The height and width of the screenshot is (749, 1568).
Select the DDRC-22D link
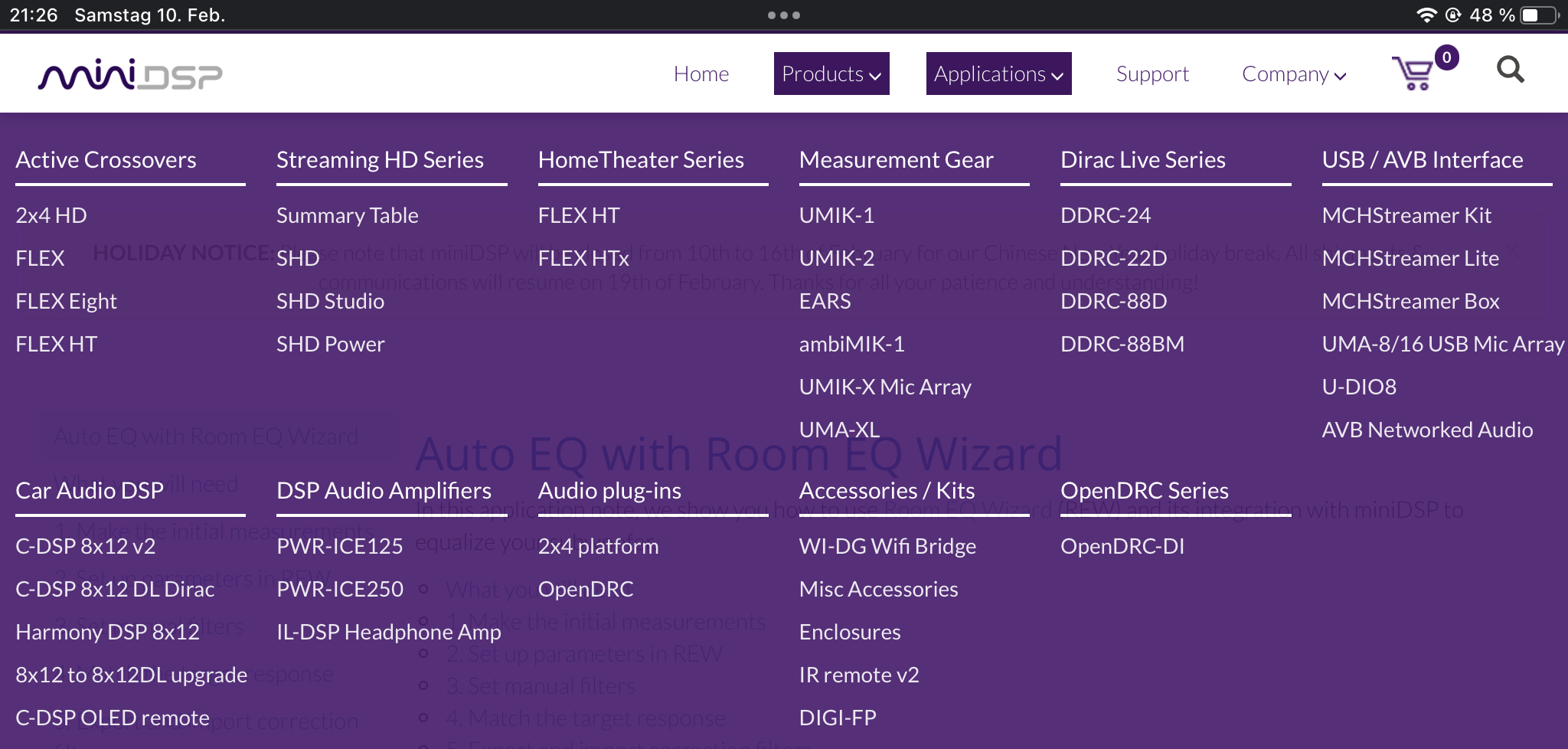(1113, 258)
